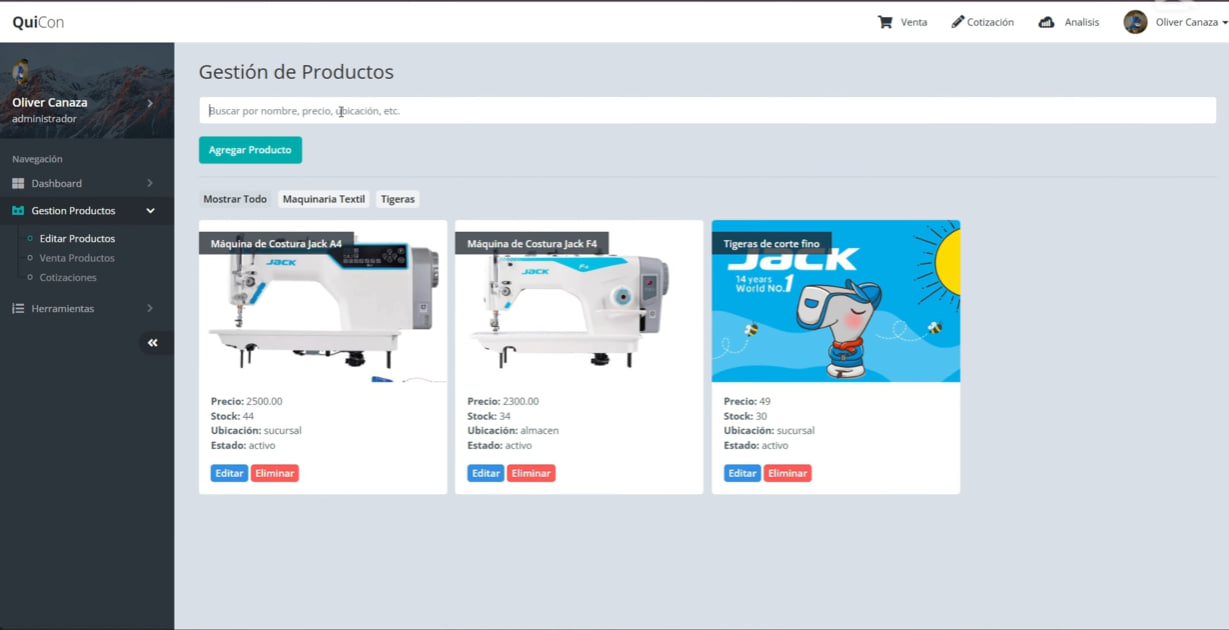Click the Venta shopping cart icon
1229x630 pixels.
[x=884, y=21]
